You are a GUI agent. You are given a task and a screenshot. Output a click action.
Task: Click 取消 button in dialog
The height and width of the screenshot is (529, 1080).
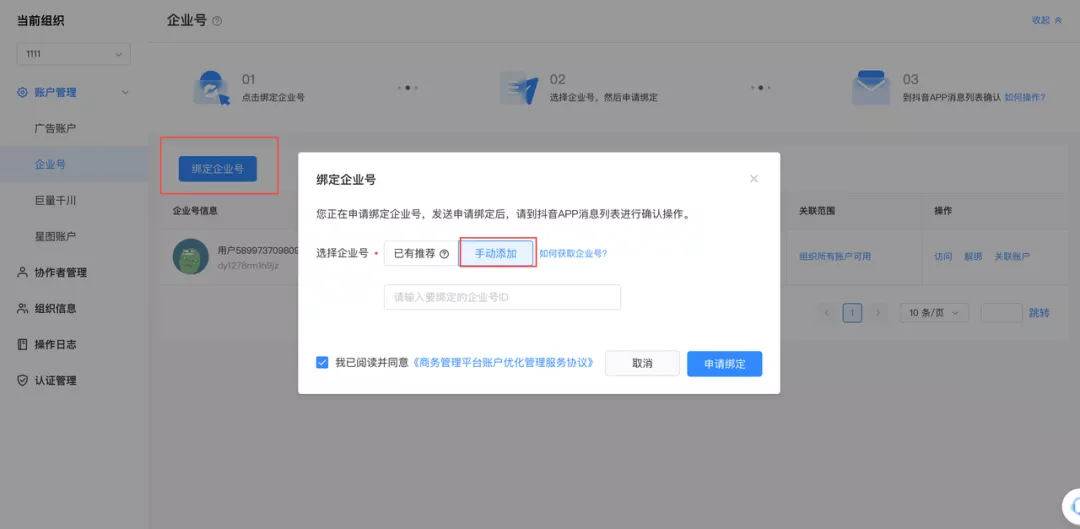tap(642, 364)
